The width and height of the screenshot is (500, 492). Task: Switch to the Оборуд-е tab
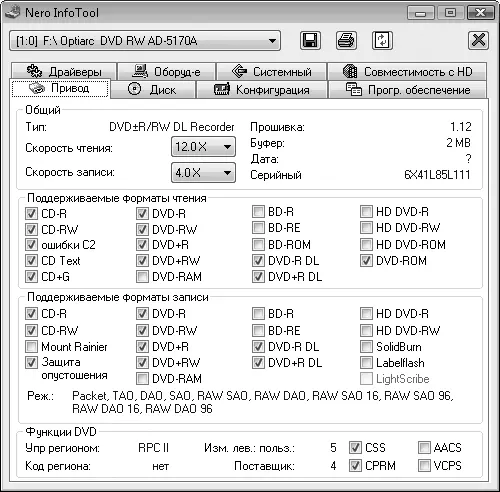166,71
